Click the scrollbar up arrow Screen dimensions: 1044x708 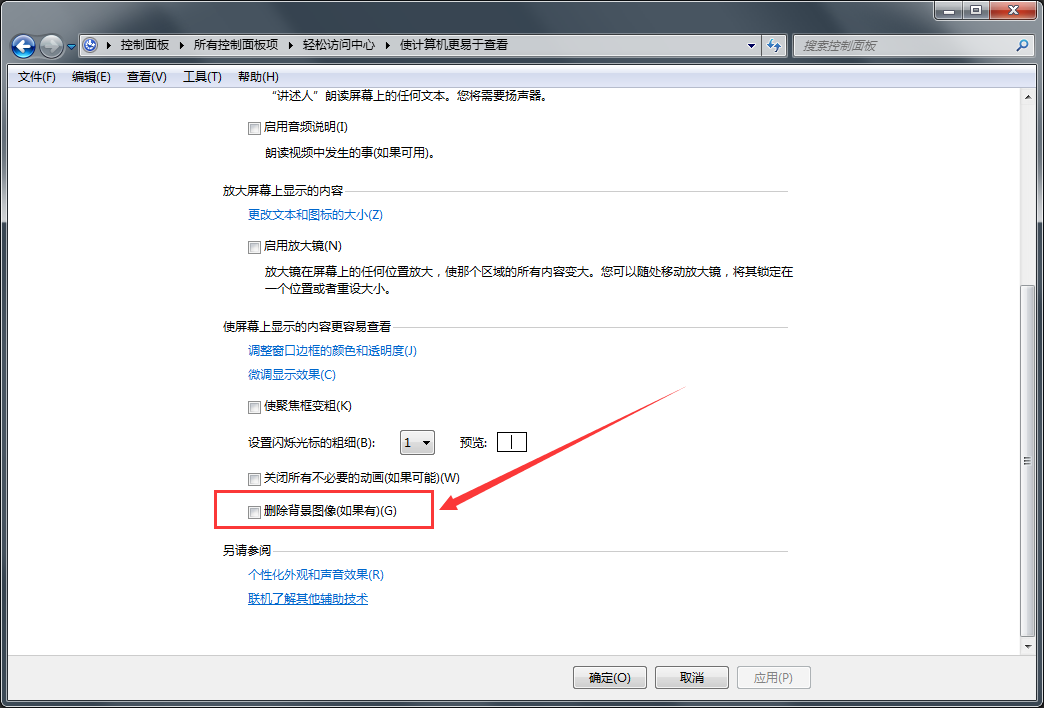click(1027, 98)
